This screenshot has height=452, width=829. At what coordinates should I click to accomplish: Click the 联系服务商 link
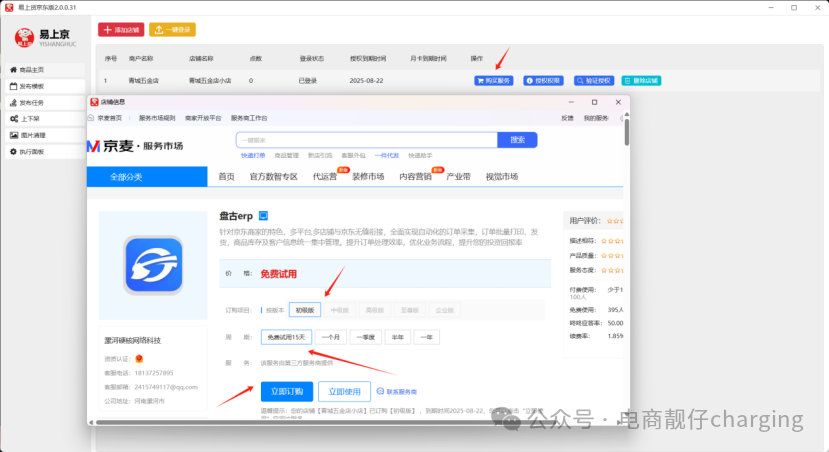(397, 392)
